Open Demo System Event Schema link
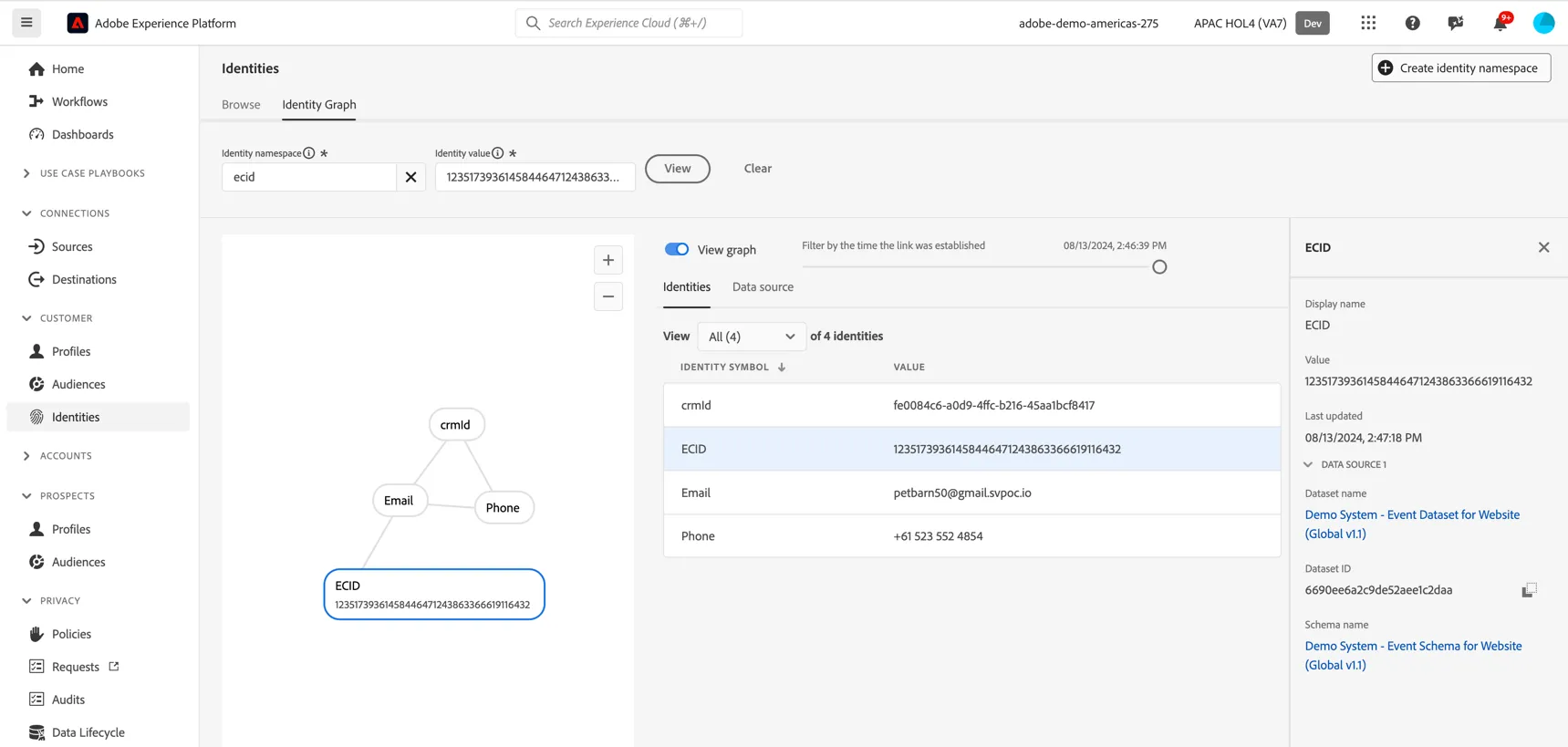This screenshot has height=747, width=1568. pos(1413,655)
